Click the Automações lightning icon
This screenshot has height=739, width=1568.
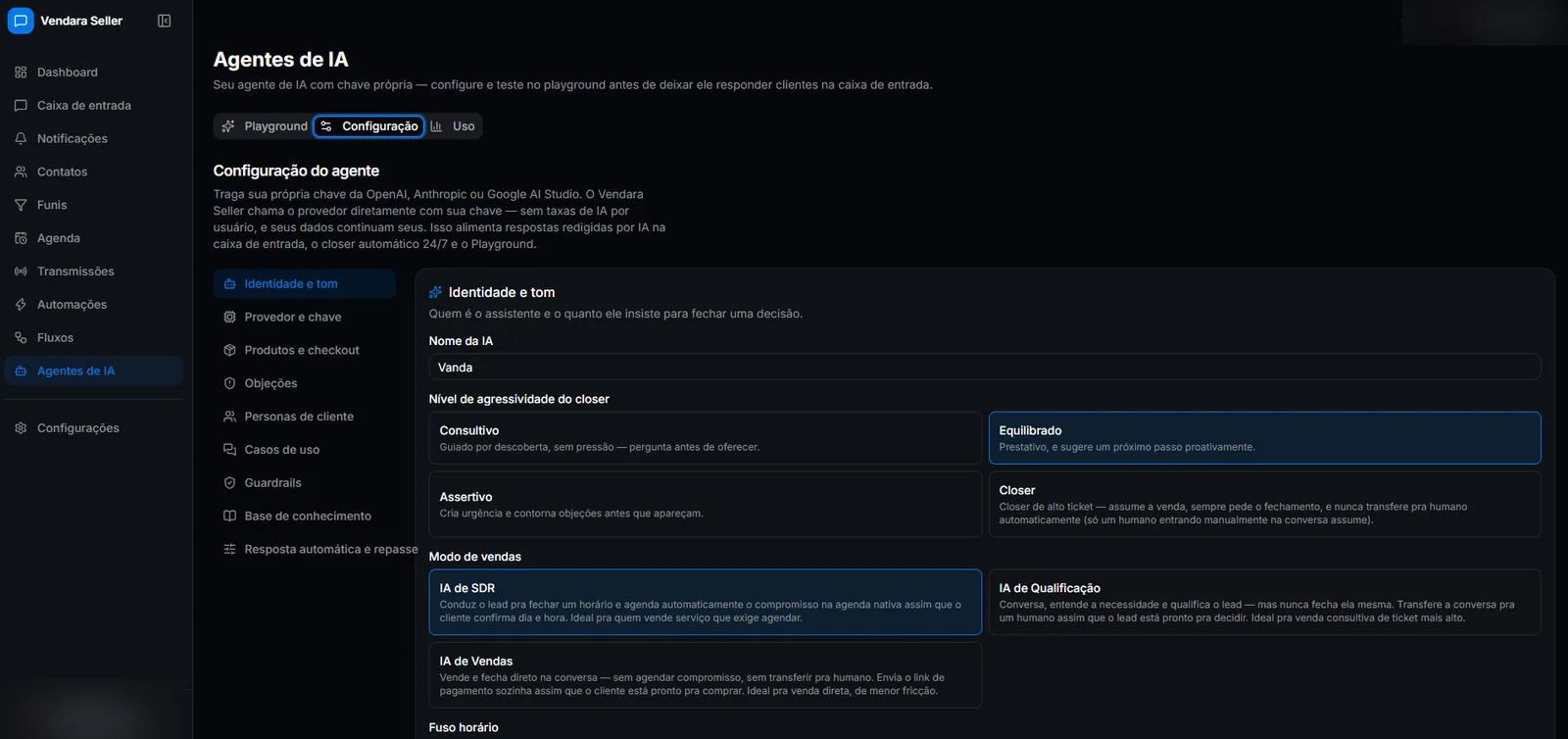point(21,305)
